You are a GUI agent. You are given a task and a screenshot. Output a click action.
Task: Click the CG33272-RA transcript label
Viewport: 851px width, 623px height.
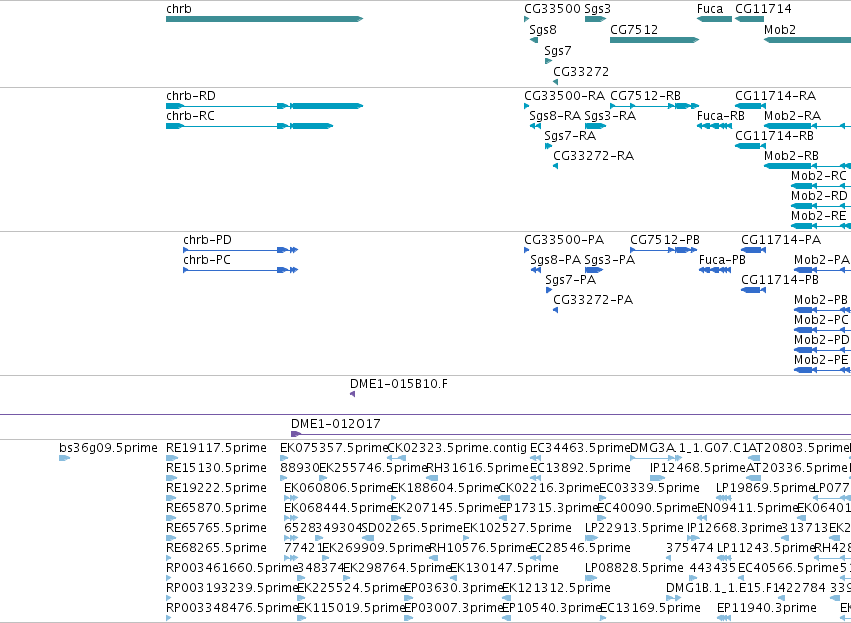[593, 156]
